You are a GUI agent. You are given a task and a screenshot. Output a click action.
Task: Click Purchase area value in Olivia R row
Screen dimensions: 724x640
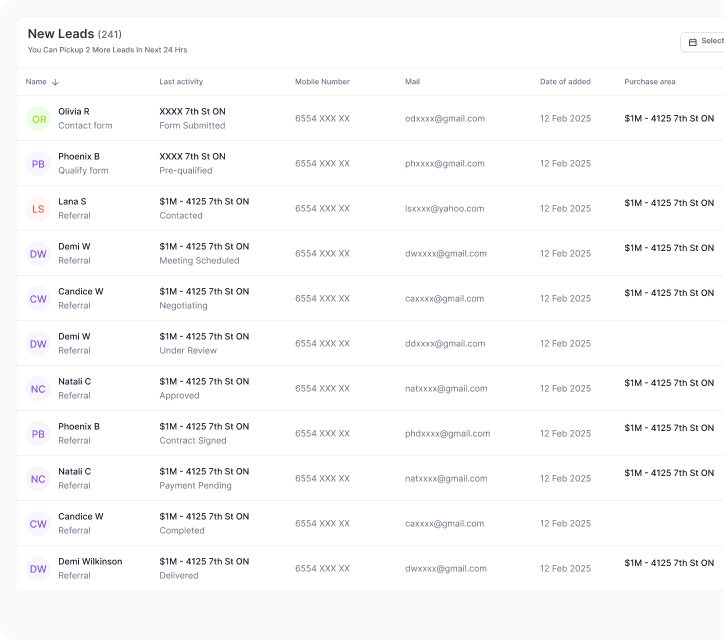point(669,119)
